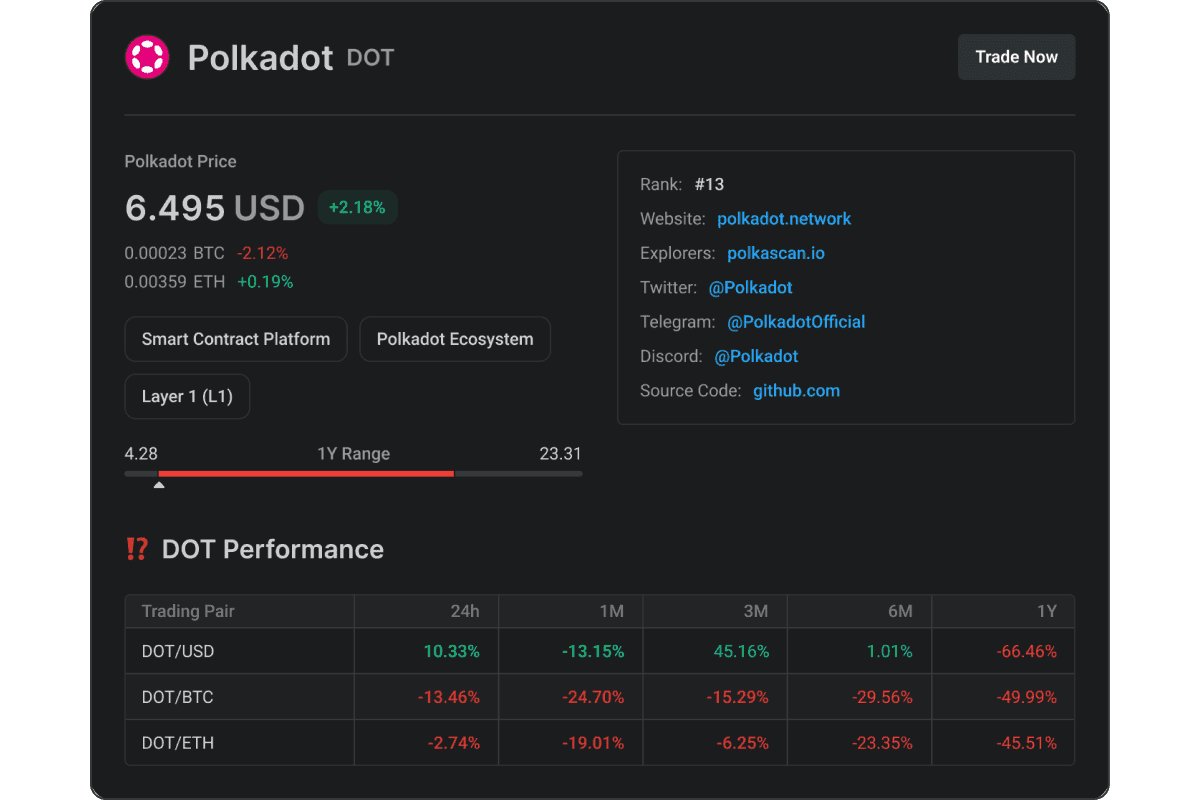Viewport: 1200px width, 800px height.
Task: Click the DOT Performance heading
Action: [x=272, y=549]
